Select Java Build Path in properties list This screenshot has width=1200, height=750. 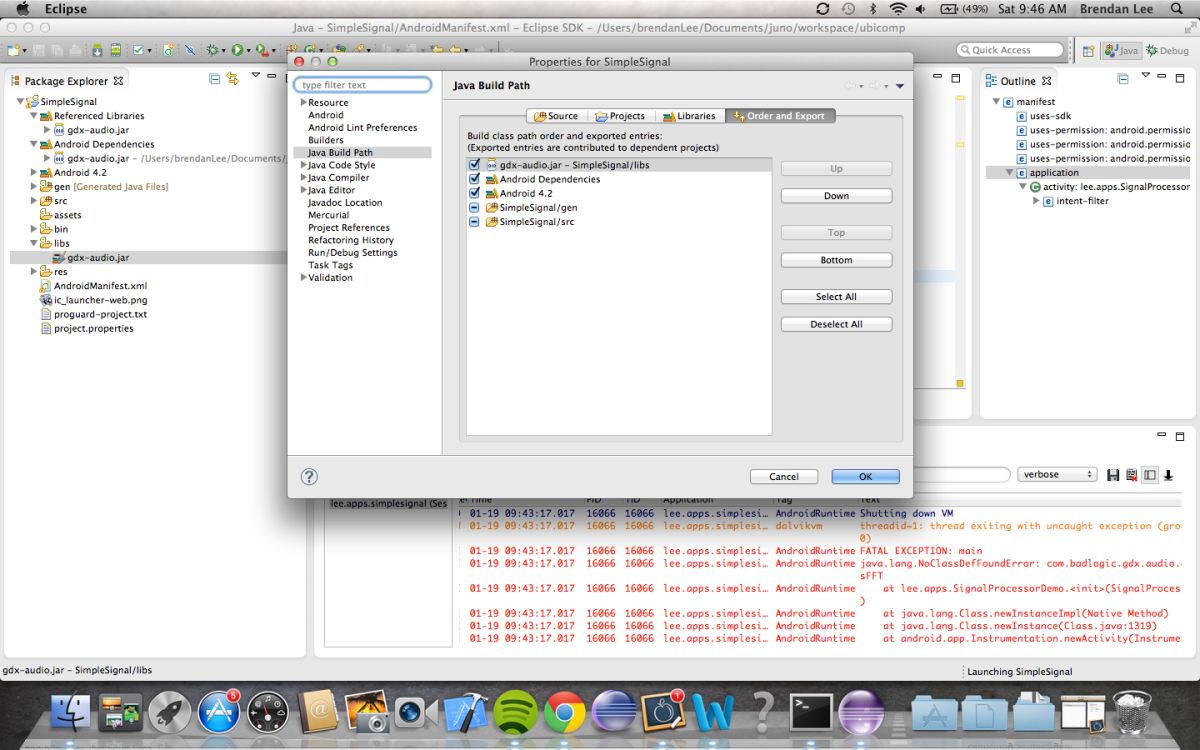340,152
